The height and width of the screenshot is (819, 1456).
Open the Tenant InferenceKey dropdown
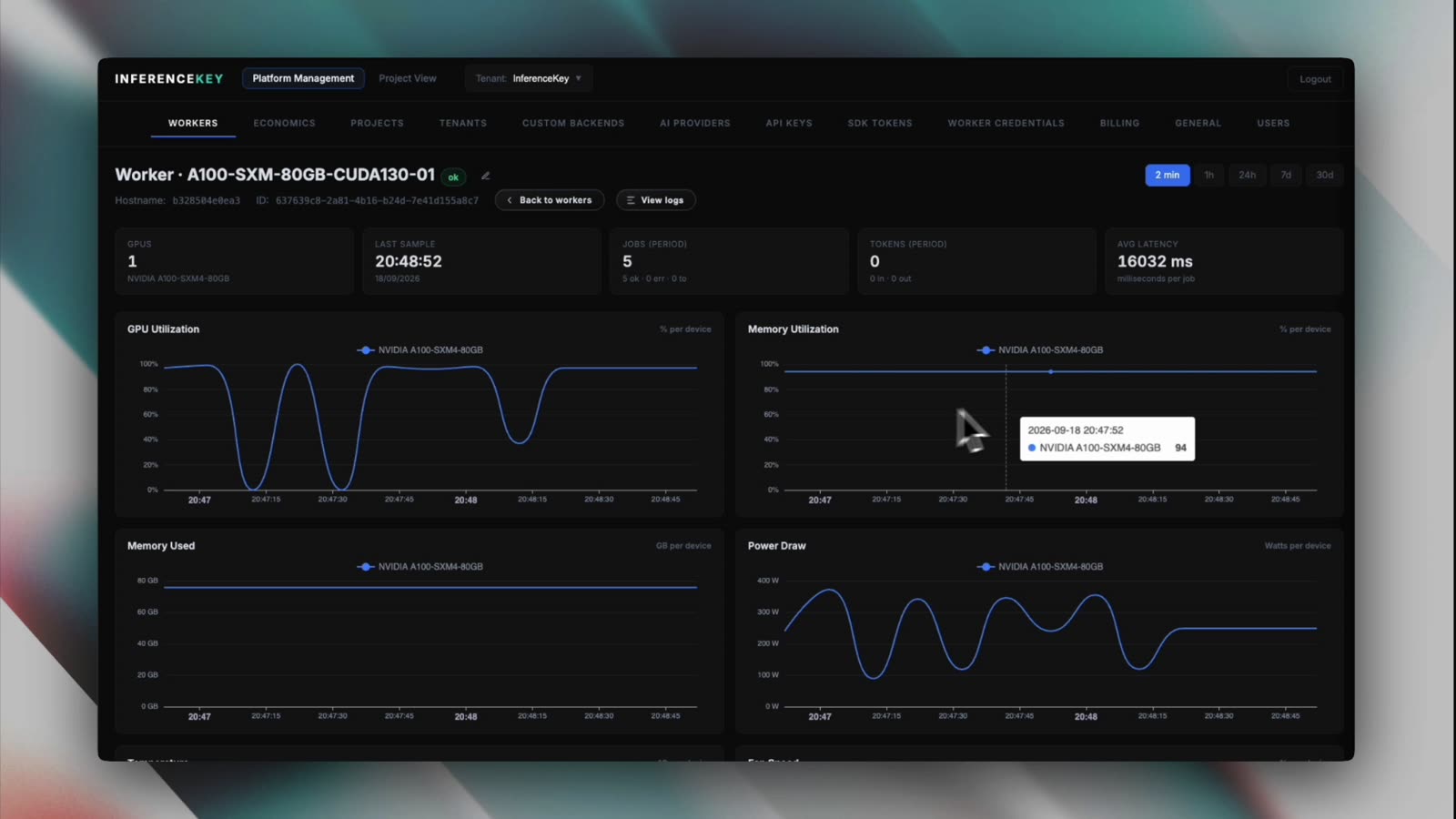(529, 78)
